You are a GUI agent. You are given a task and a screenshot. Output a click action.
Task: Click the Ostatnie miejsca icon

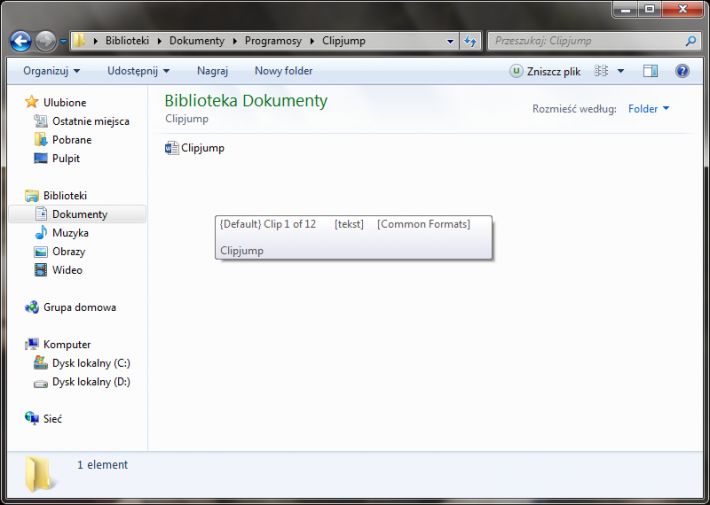[x=41, y=121]
